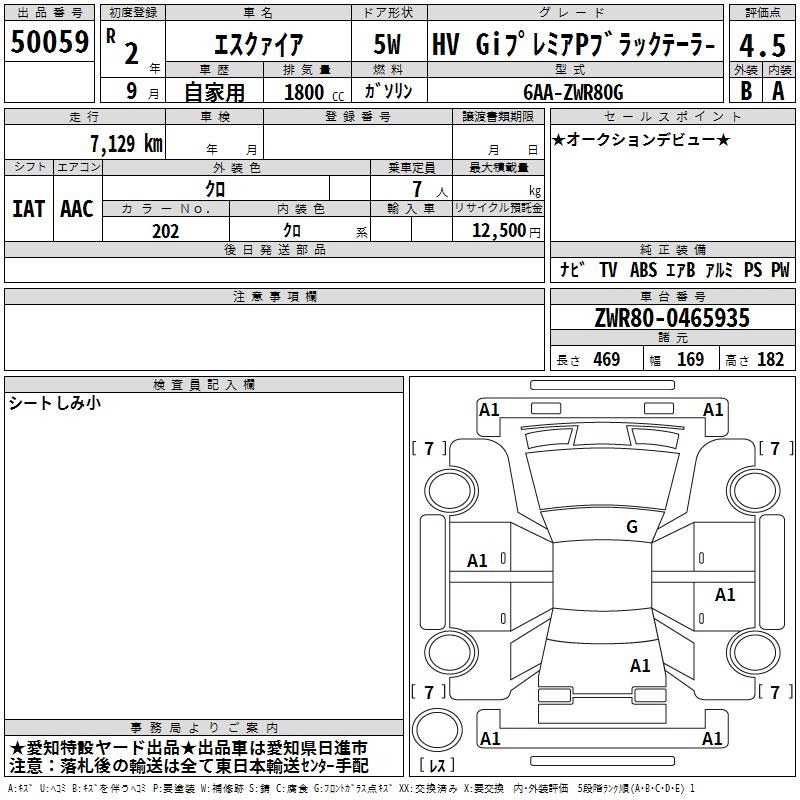The image size is (800, 800).
Task: Select the 注意：落札後の輸送 notice line
Action: tap(188, 765)
